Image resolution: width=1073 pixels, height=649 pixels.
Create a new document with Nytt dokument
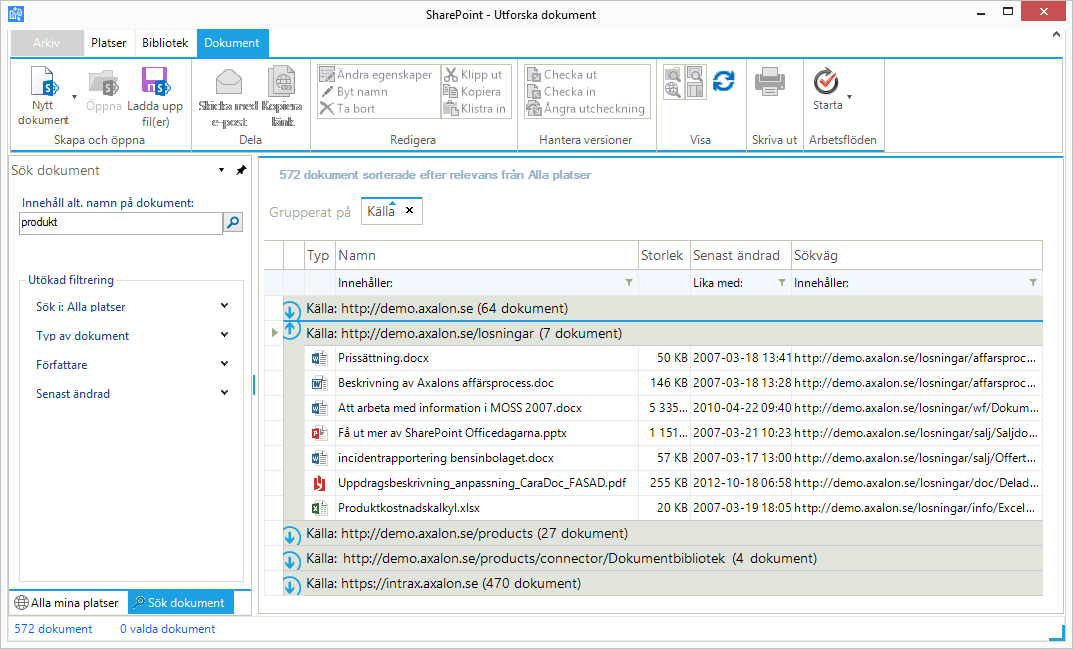tap(42, 96)
